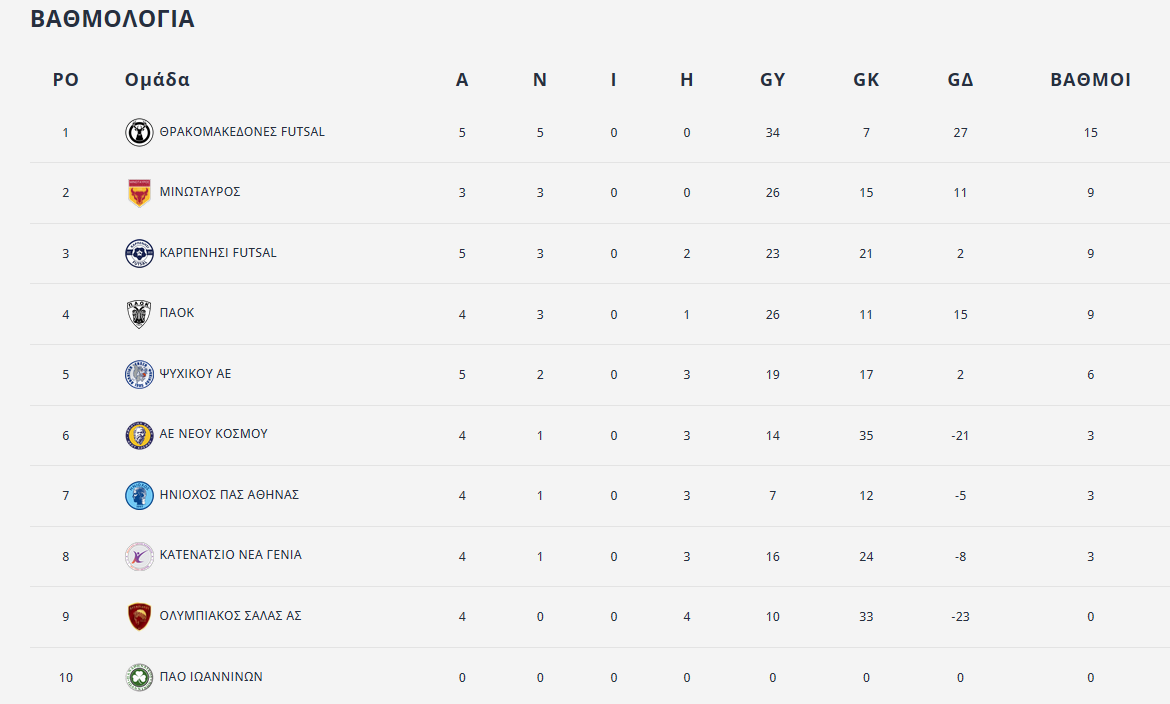The height and width of the screenshot is (704, 1170).
Task: Click the ΗΝΙΟΧΟΣ ΠΑΣ ΑΘΗΝΑΣ team logo
Action: pos(139,495)
